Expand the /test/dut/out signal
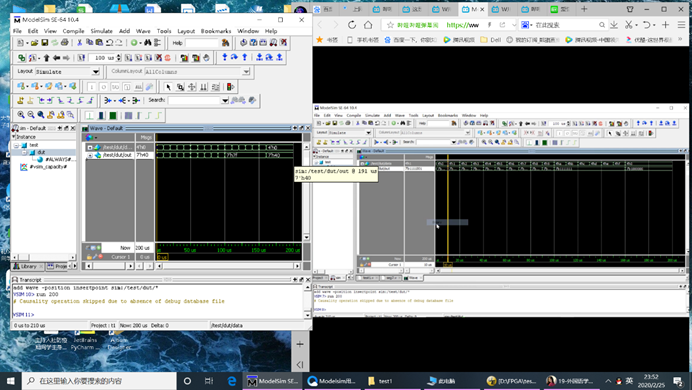Viewport: 692px width, 390px height. click(90, 155)
